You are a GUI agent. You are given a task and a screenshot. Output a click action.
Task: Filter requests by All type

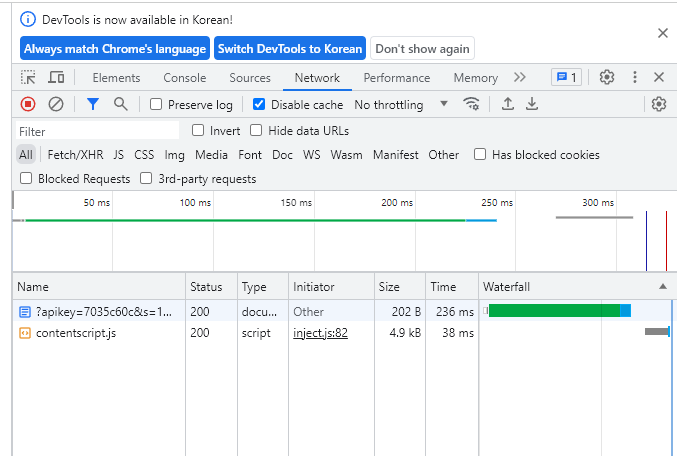tap(26, 155)
